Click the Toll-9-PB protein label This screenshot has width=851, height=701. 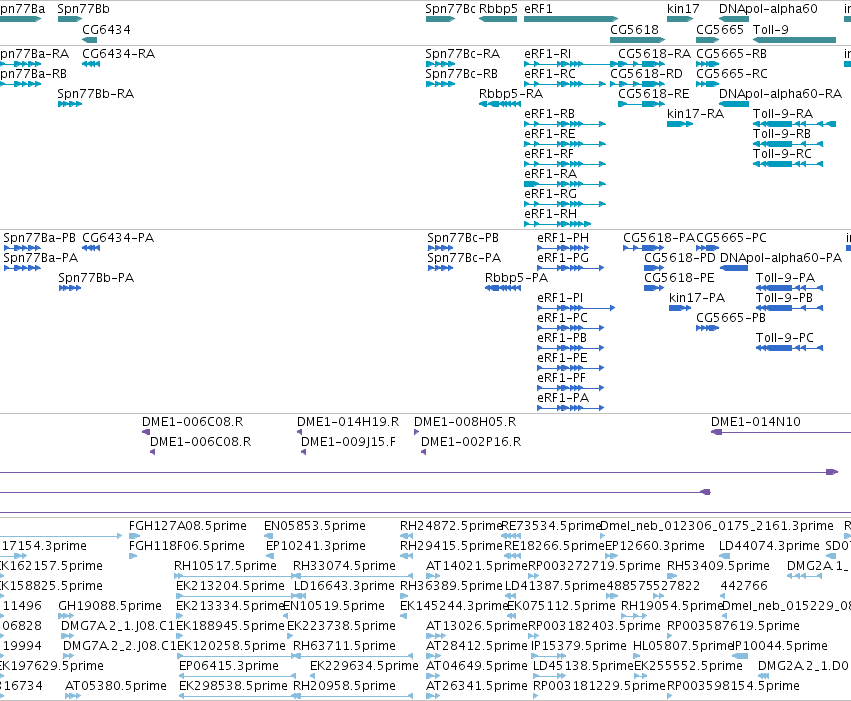click(x=784, y=298)
